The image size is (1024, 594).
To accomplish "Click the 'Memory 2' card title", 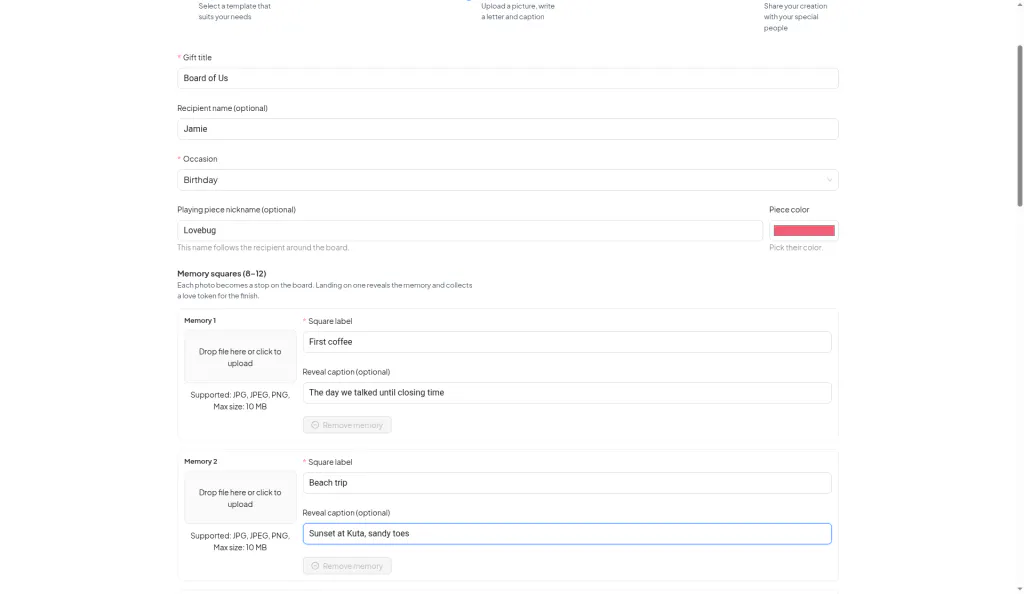I will click(x=200, y=461).
